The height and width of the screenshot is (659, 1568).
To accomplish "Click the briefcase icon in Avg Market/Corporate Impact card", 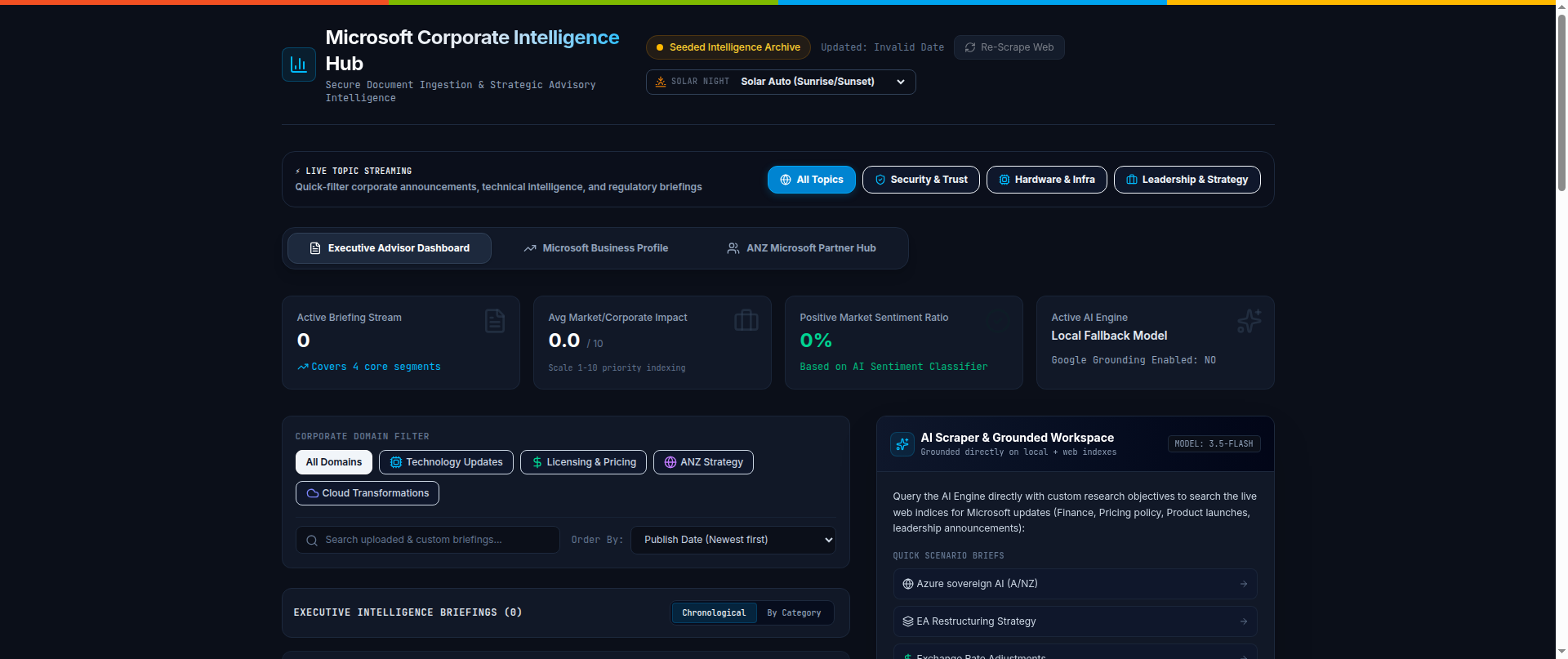I will click(x=746, y=321).
